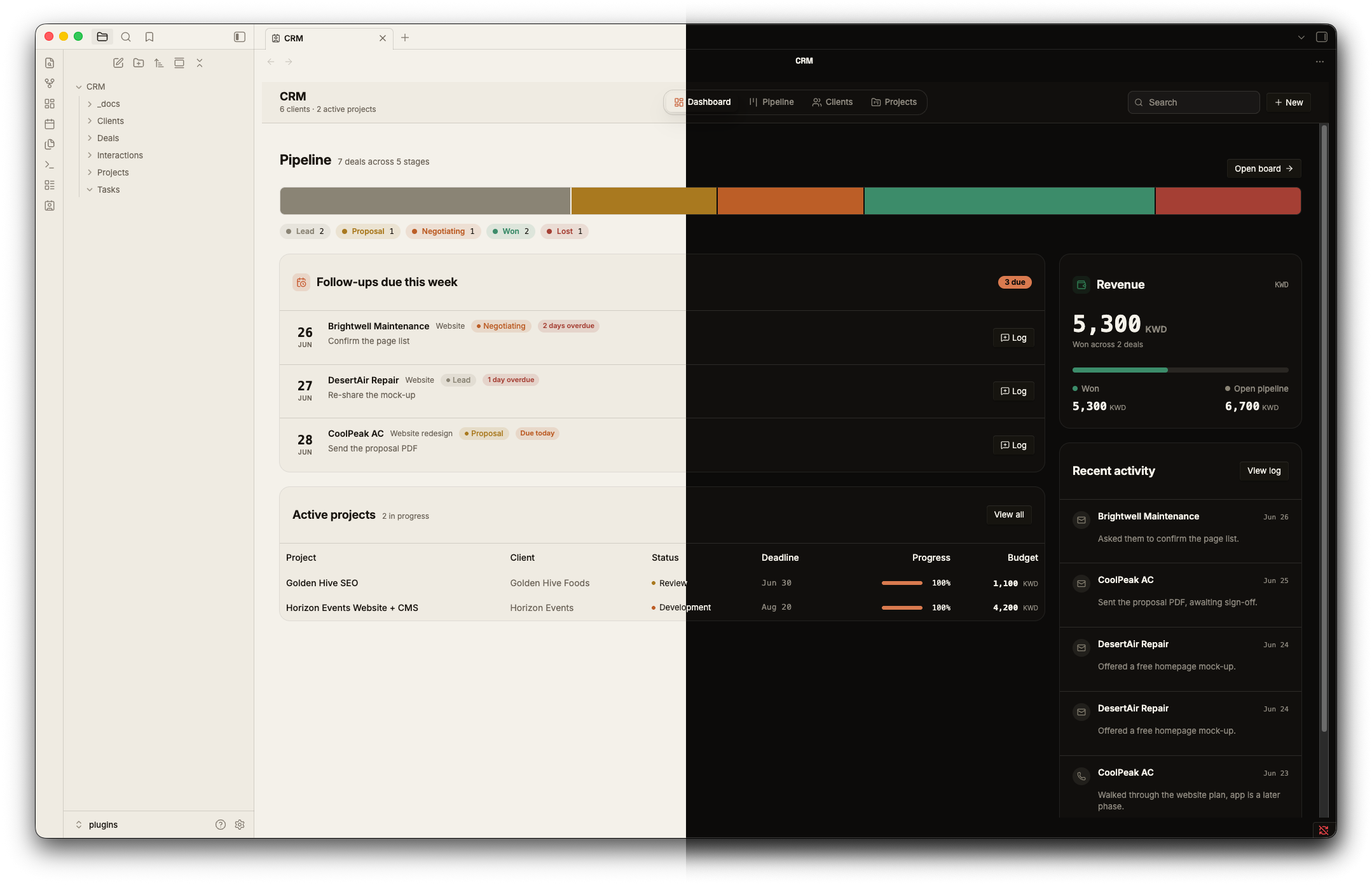The height and width of the screenshot is (885, 1372).
Task: Open the bookmarks panel icon
Action: pyautogui.click(x=149, y=37)
